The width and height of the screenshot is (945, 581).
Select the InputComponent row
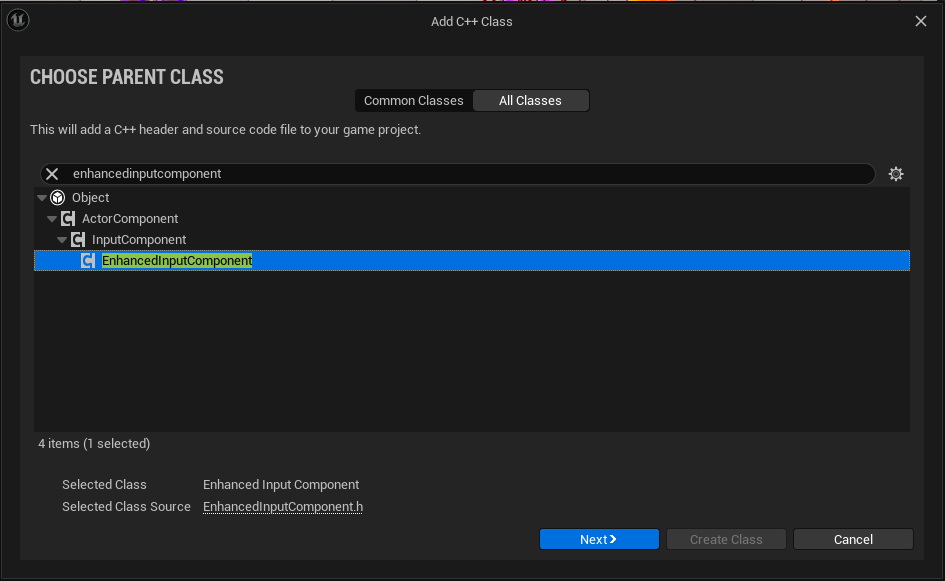click(472, 239)
